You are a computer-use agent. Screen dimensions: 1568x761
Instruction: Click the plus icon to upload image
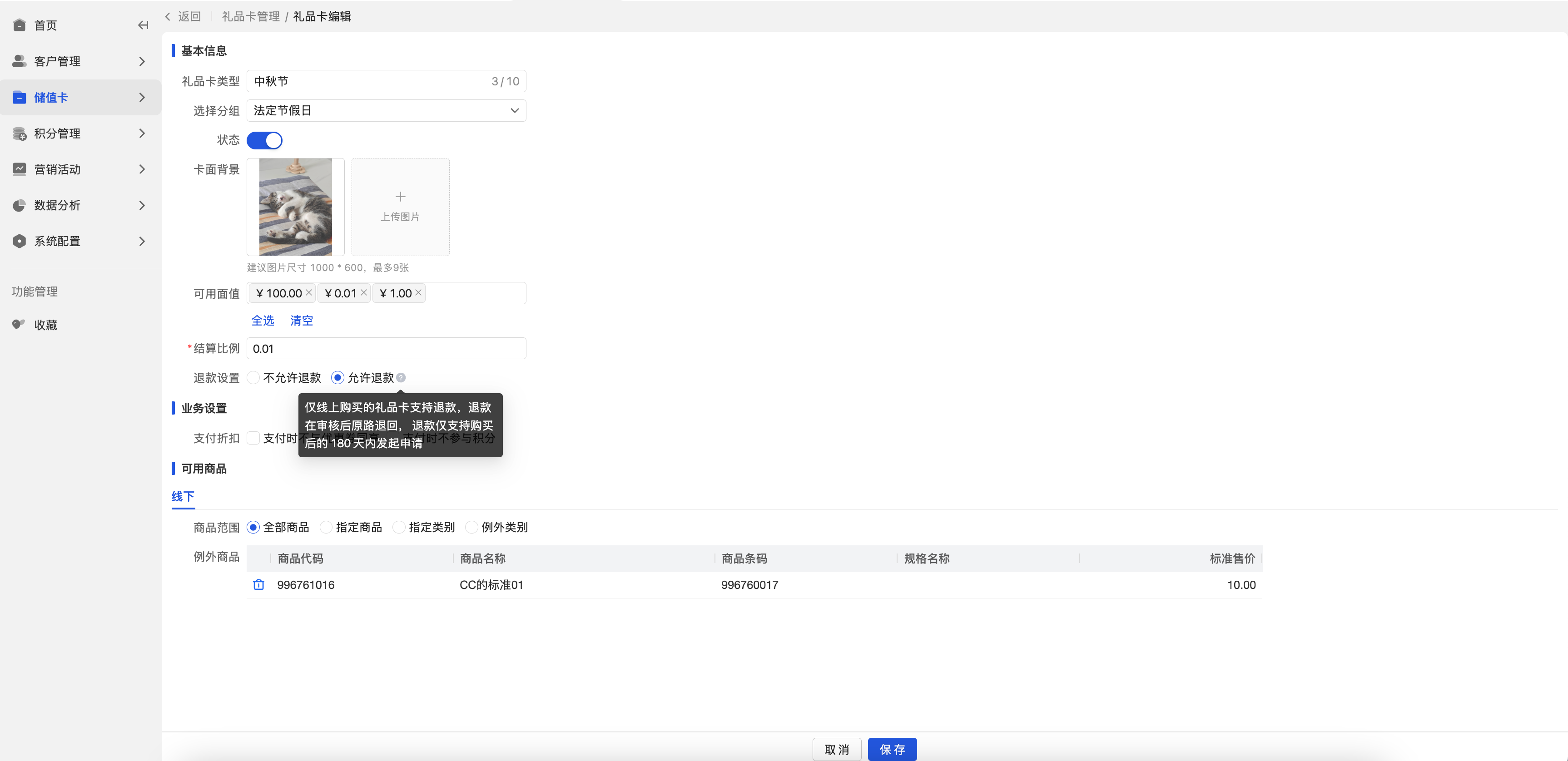tap(401, 197)
